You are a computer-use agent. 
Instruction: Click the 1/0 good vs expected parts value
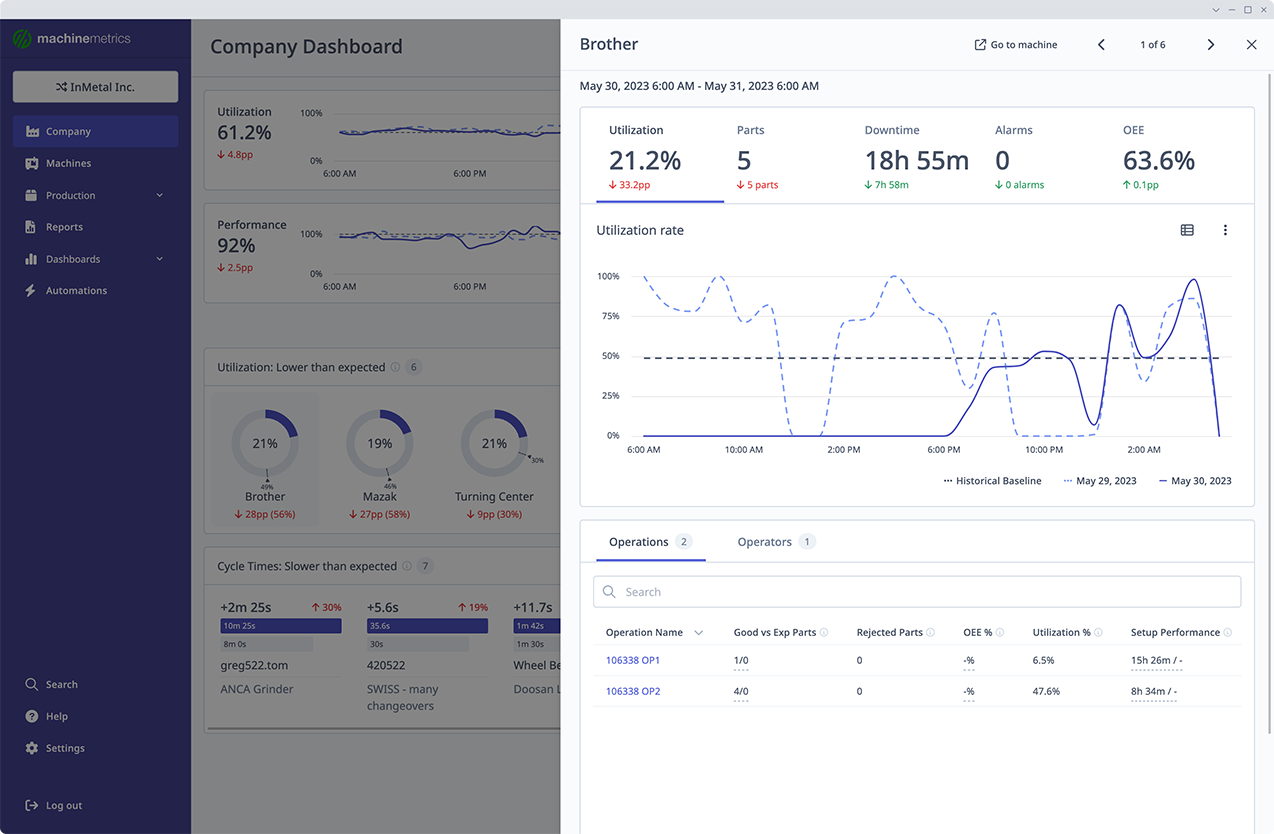(x=741, y=660)
